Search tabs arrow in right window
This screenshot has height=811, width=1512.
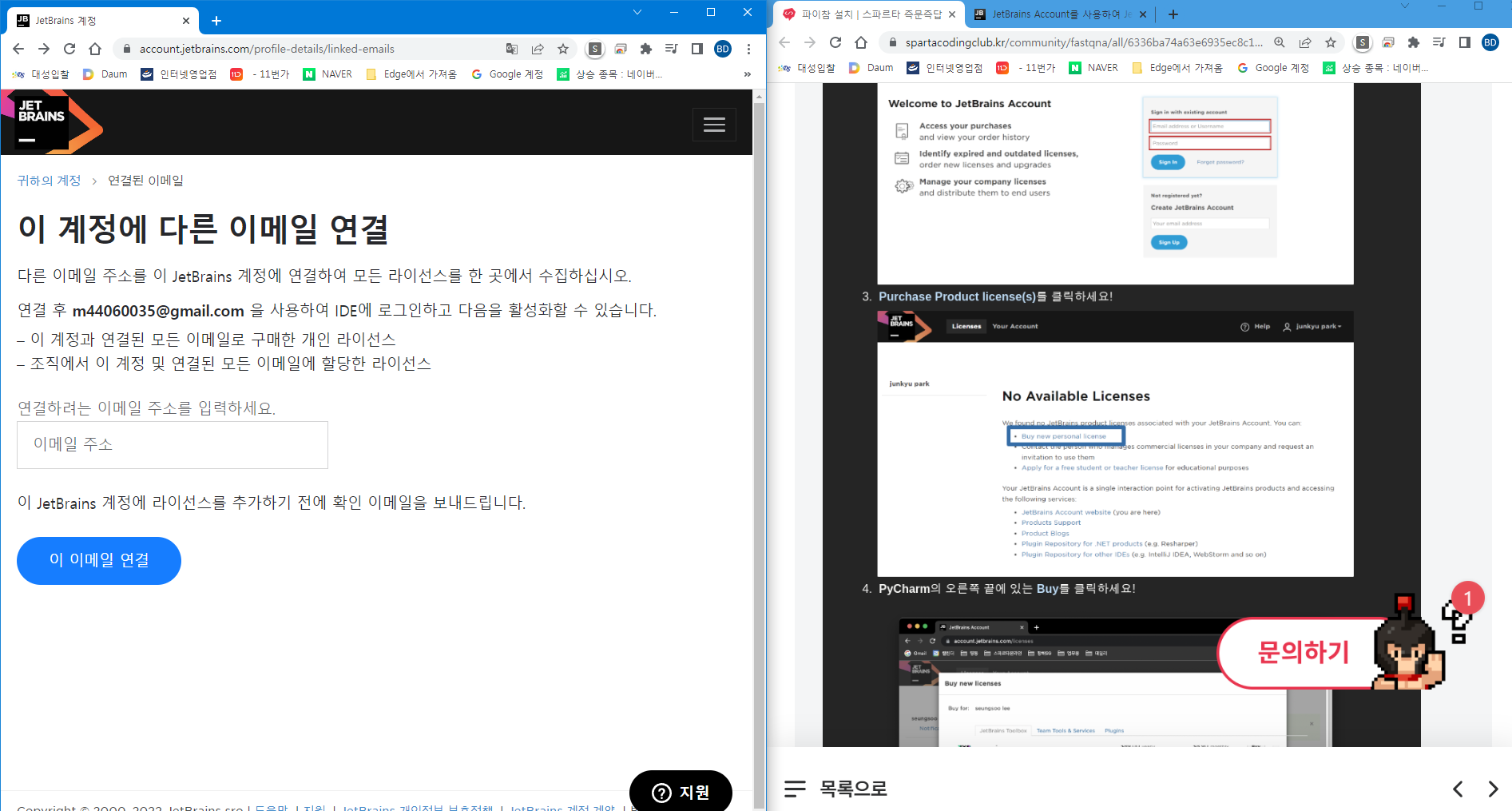pyautogui.click(x=1405, y=6)
